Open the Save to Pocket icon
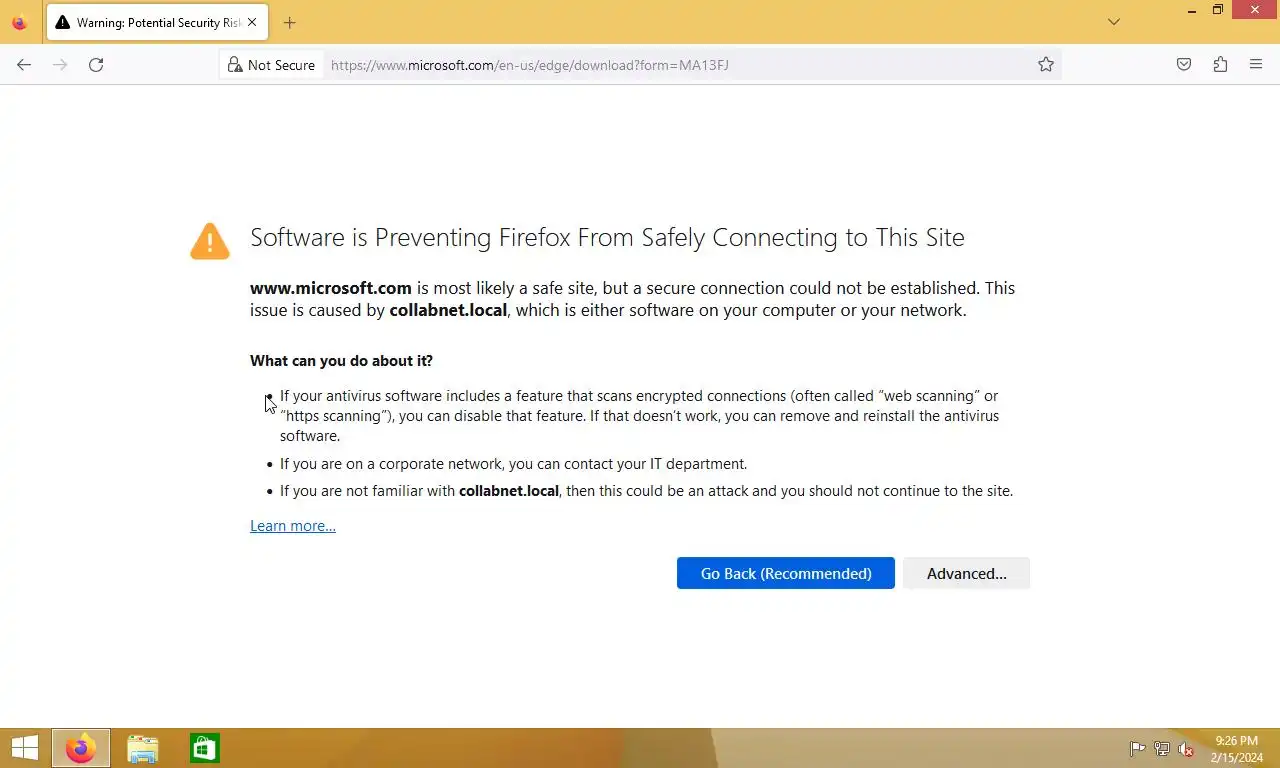The image size is (1280, 768). [1184, 65]
